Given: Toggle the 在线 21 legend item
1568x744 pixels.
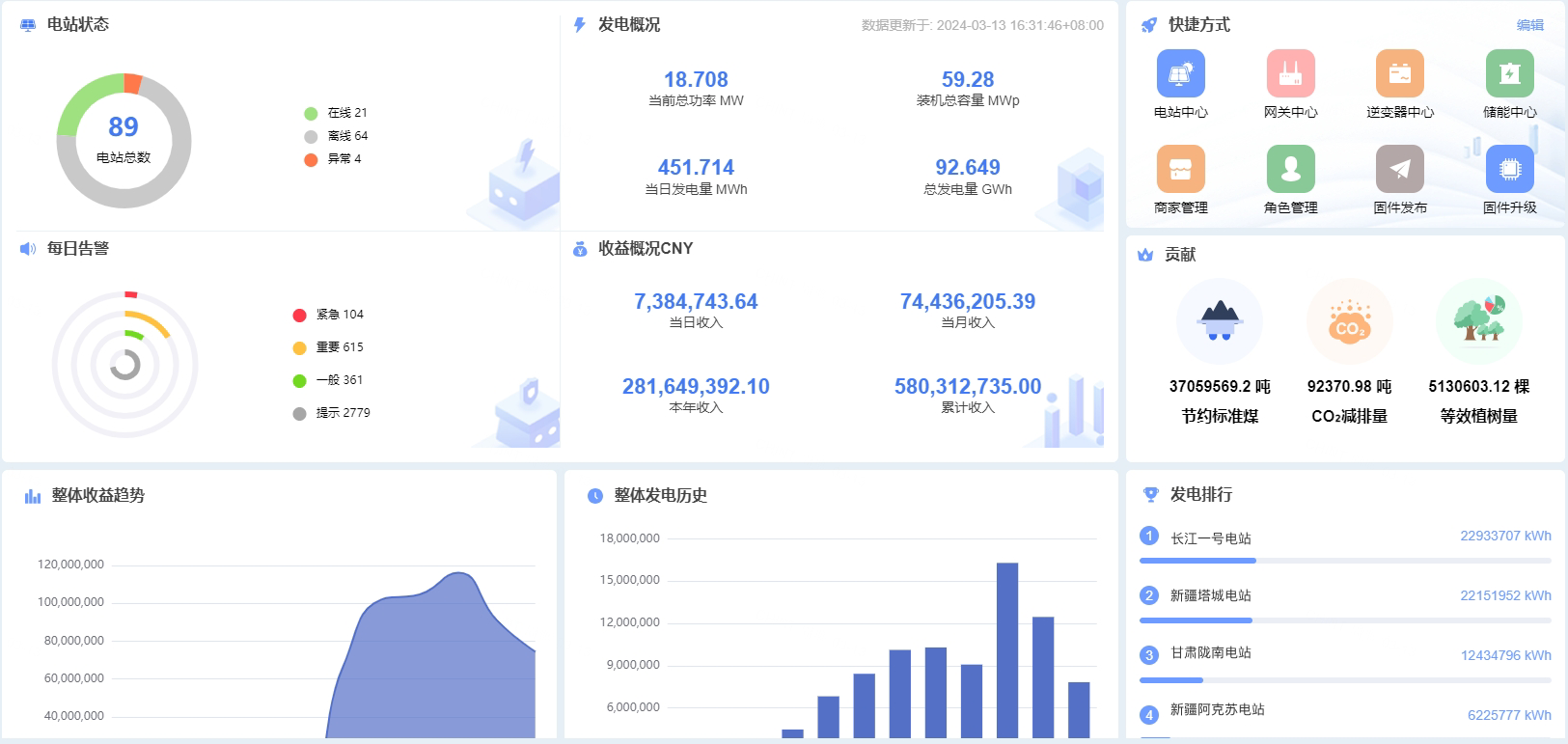Looking at the screenshot, I should pyautogui.click(x=336, y=113).
